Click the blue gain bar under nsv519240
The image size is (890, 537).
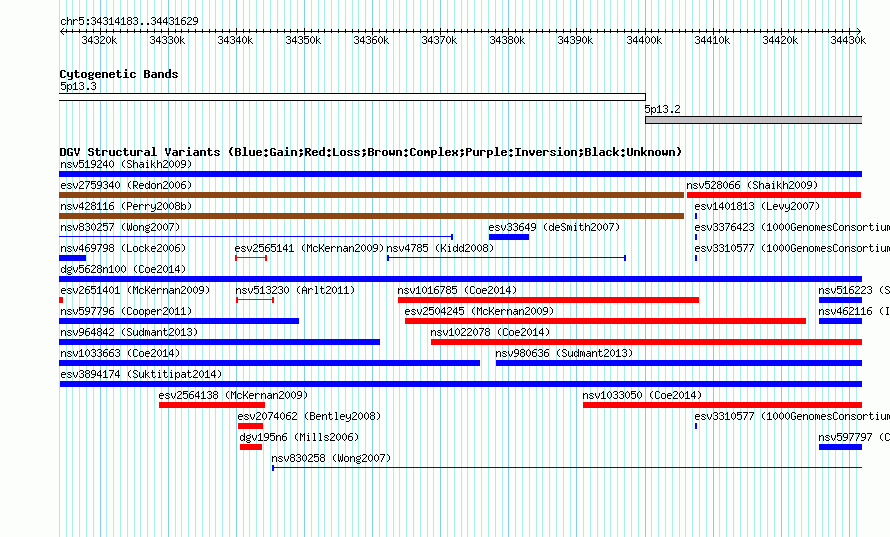coord(460,174)
